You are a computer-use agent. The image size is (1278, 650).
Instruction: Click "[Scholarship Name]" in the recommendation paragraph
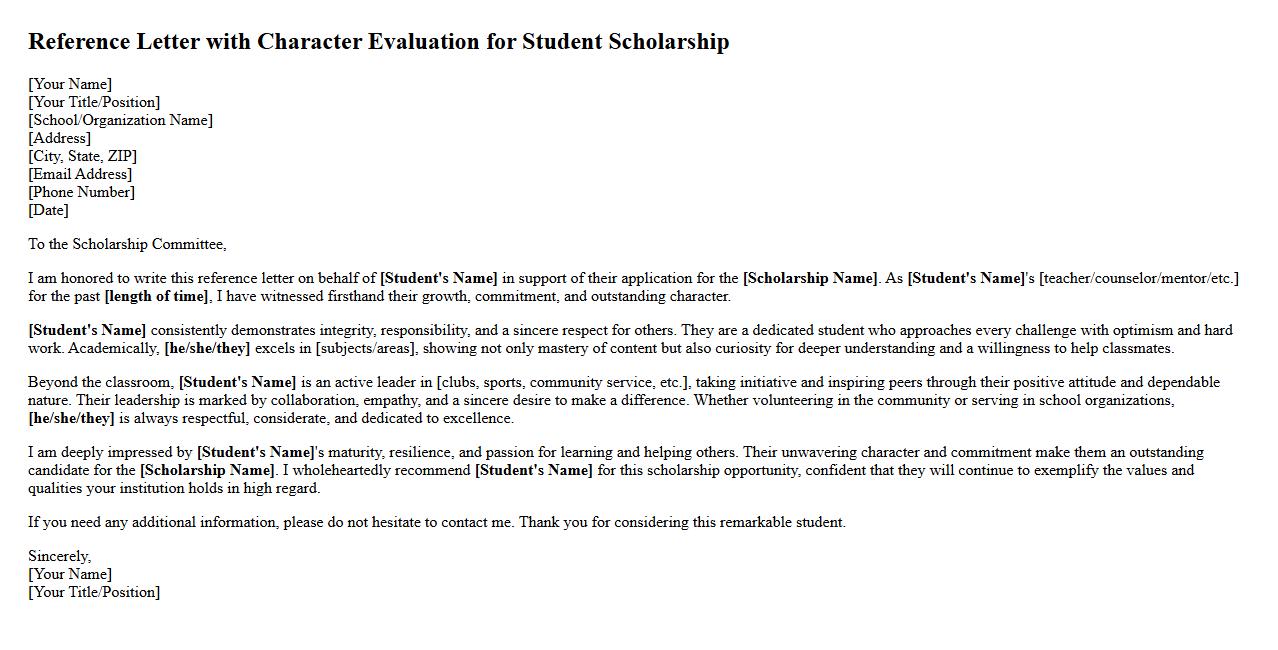point(207,470)
